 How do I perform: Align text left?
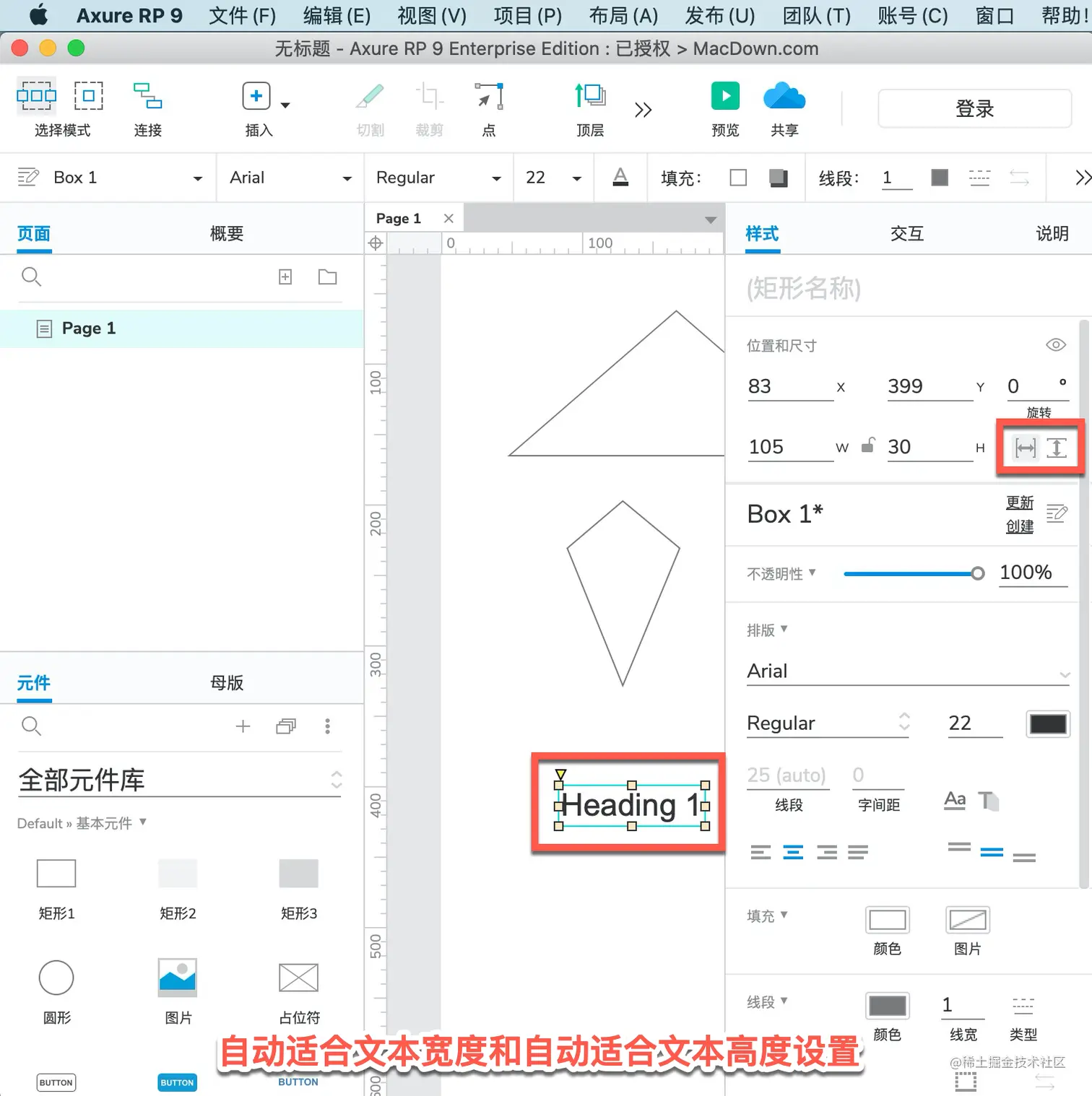(760, 852)
